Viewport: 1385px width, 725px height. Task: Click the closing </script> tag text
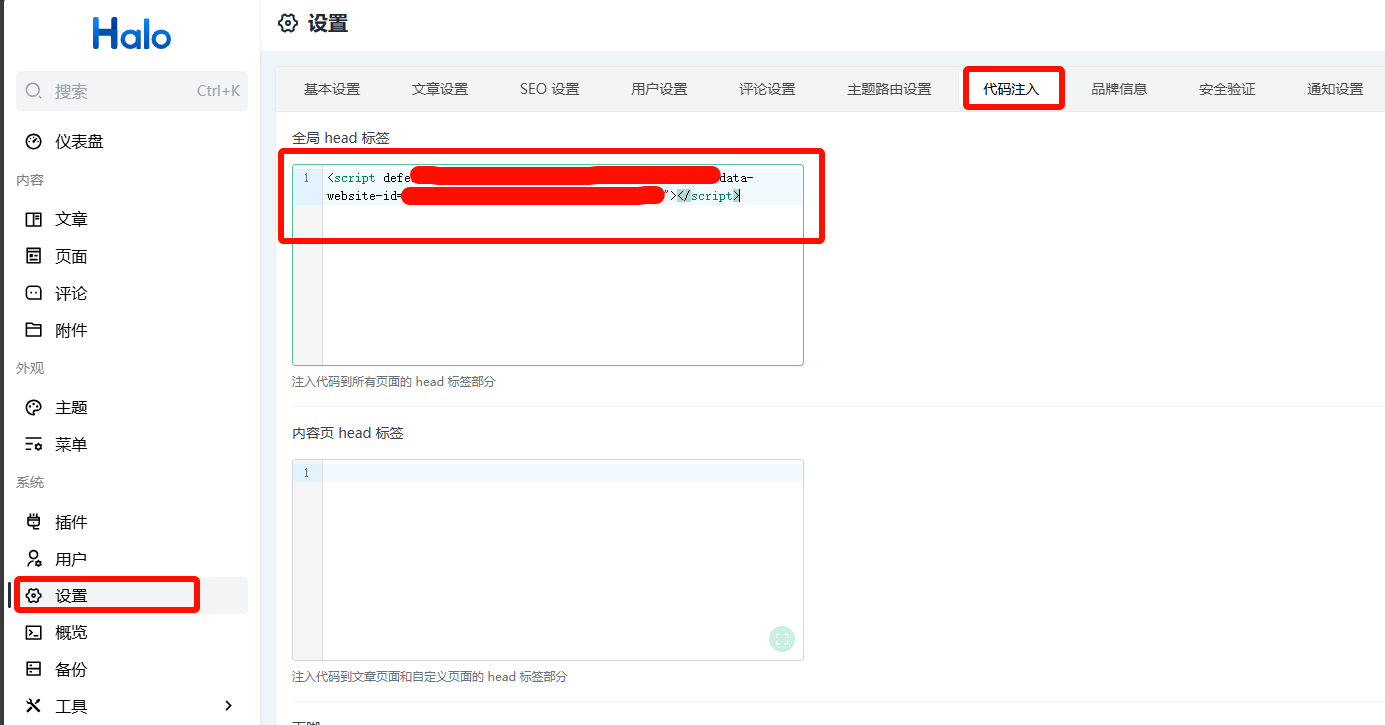709,196
